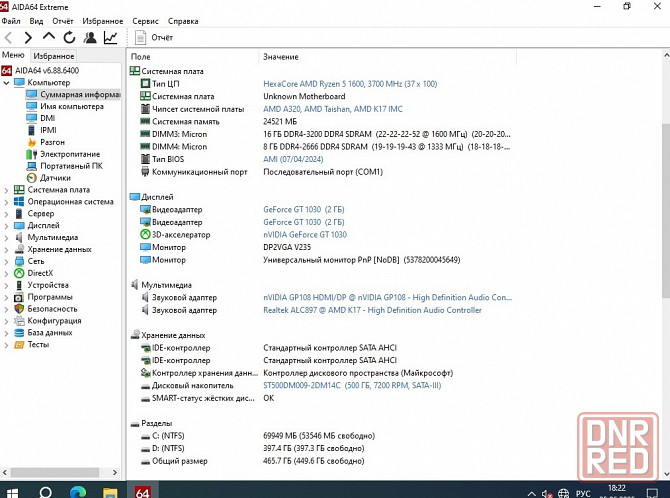Expand the Сеть tree node
Viewport: 670px width, 498px height.
click(6, 262)
